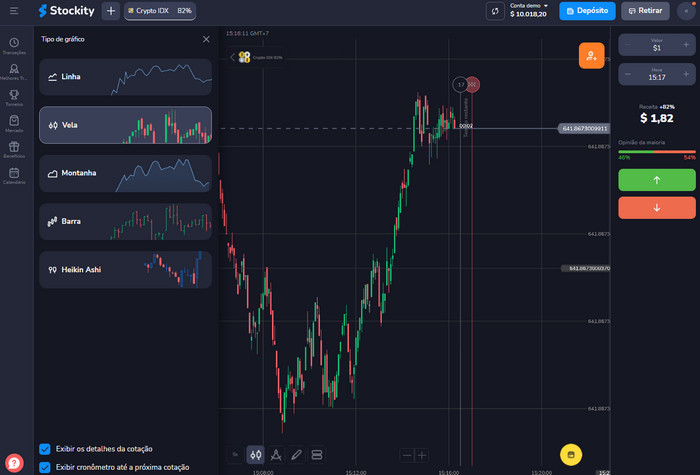The width and height of the screenshot is (700, 475).
Task: Click the red expiration marker circle
Action: point(472,84)
